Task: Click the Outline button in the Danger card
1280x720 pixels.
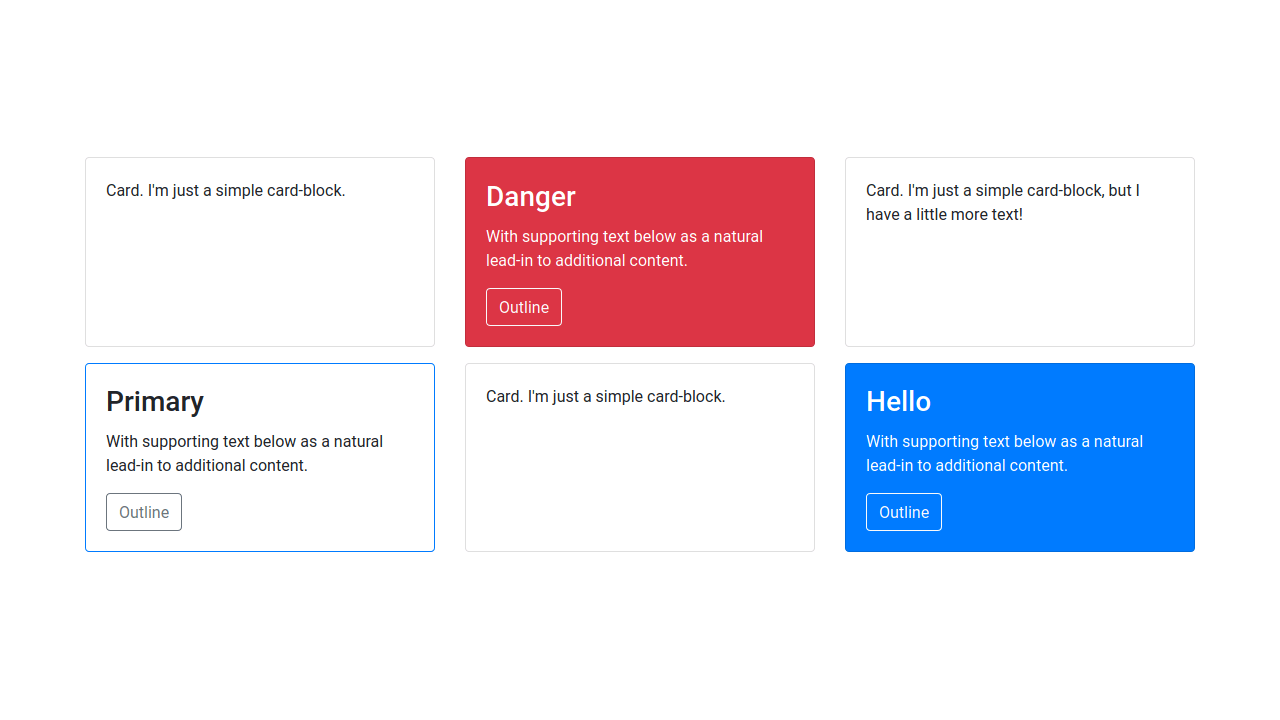Action: [x=524, y=307]
